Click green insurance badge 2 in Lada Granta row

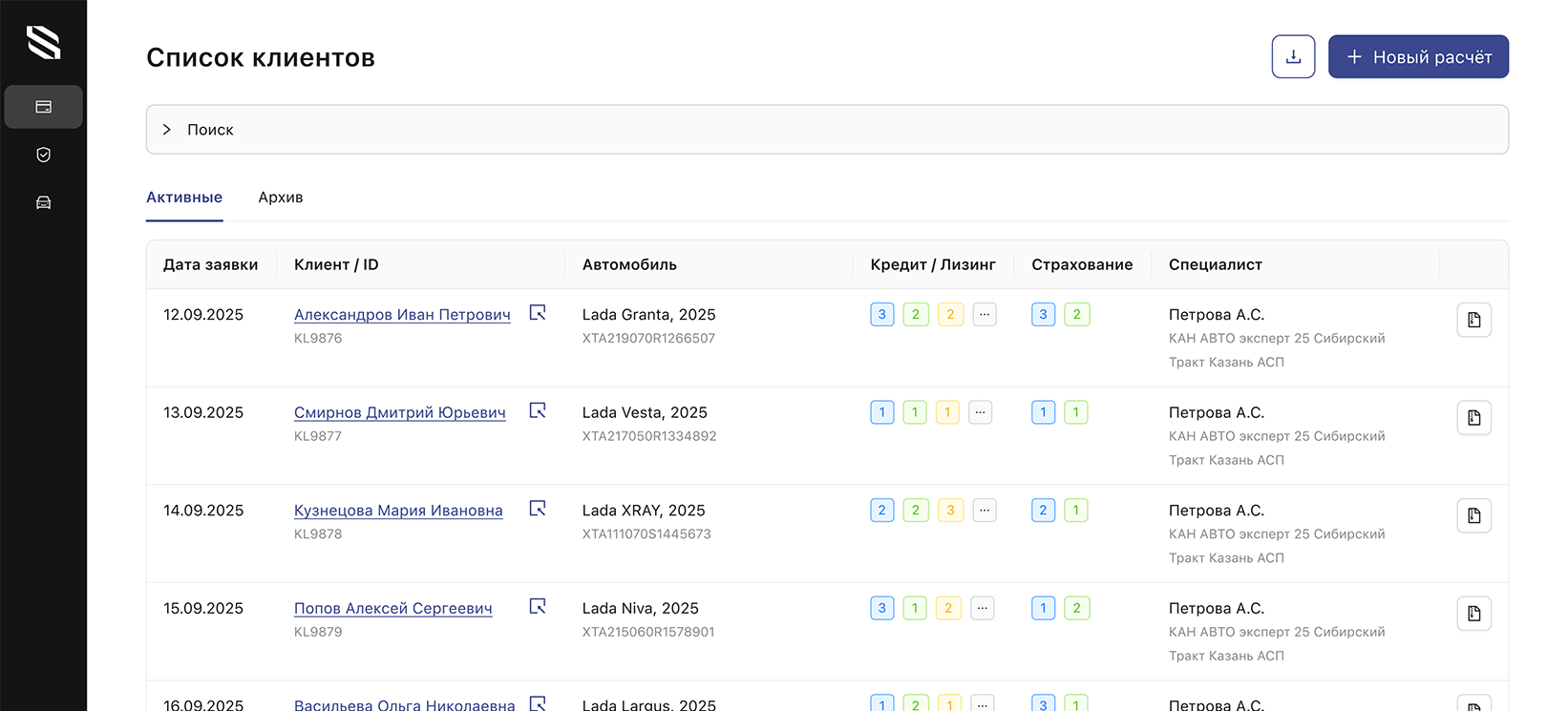[x=1077, y=314]
